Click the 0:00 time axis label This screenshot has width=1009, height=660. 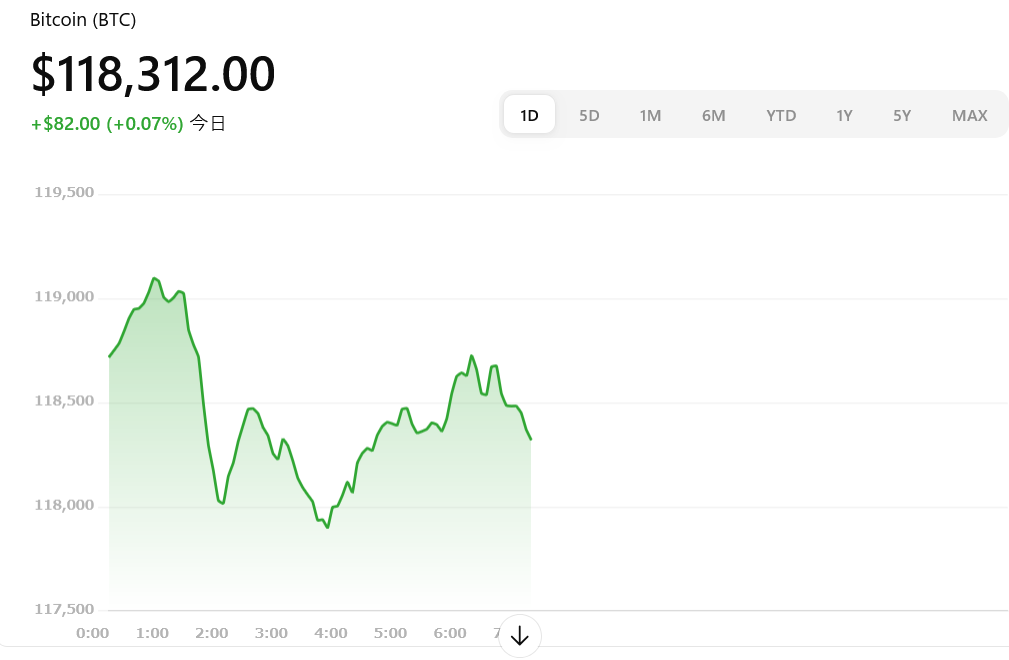(93, 634)
